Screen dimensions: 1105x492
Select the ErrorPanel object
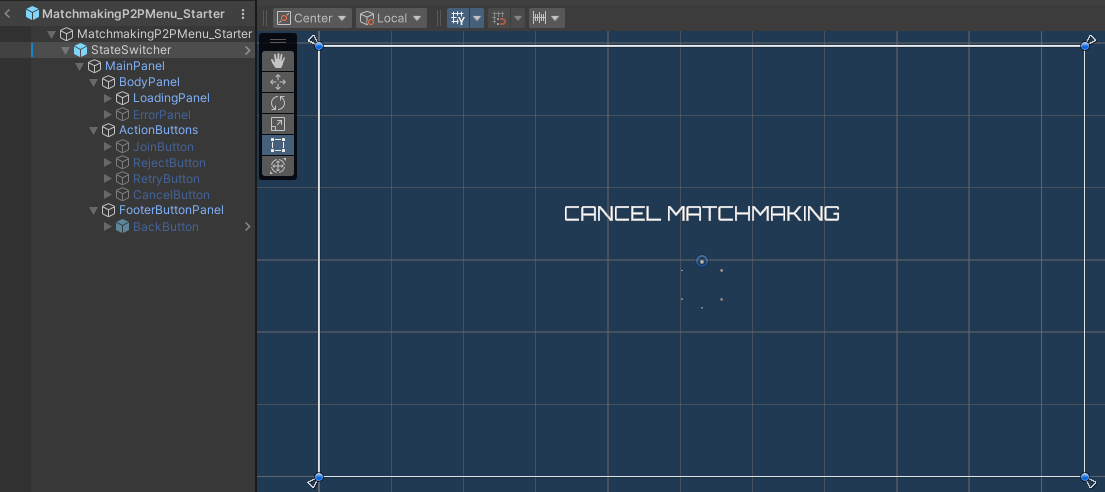162,114
